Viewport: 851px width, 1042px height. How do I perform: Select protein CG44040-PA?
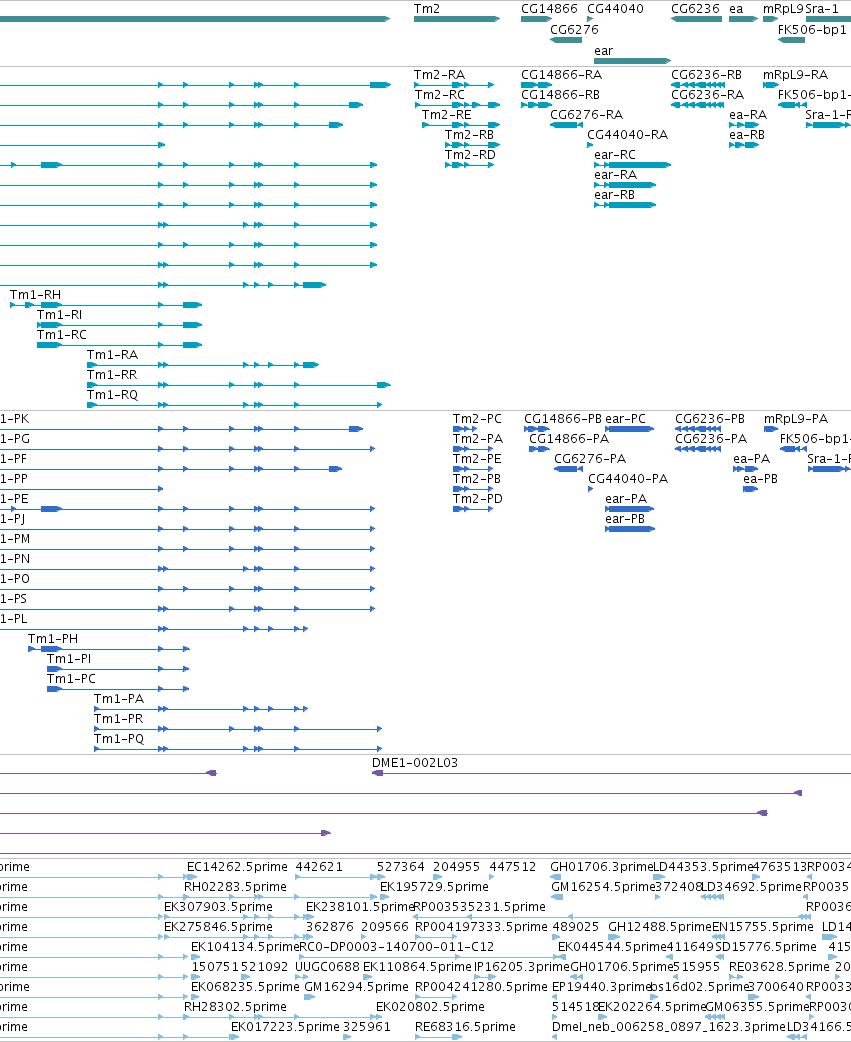click(x=591, y=489)
